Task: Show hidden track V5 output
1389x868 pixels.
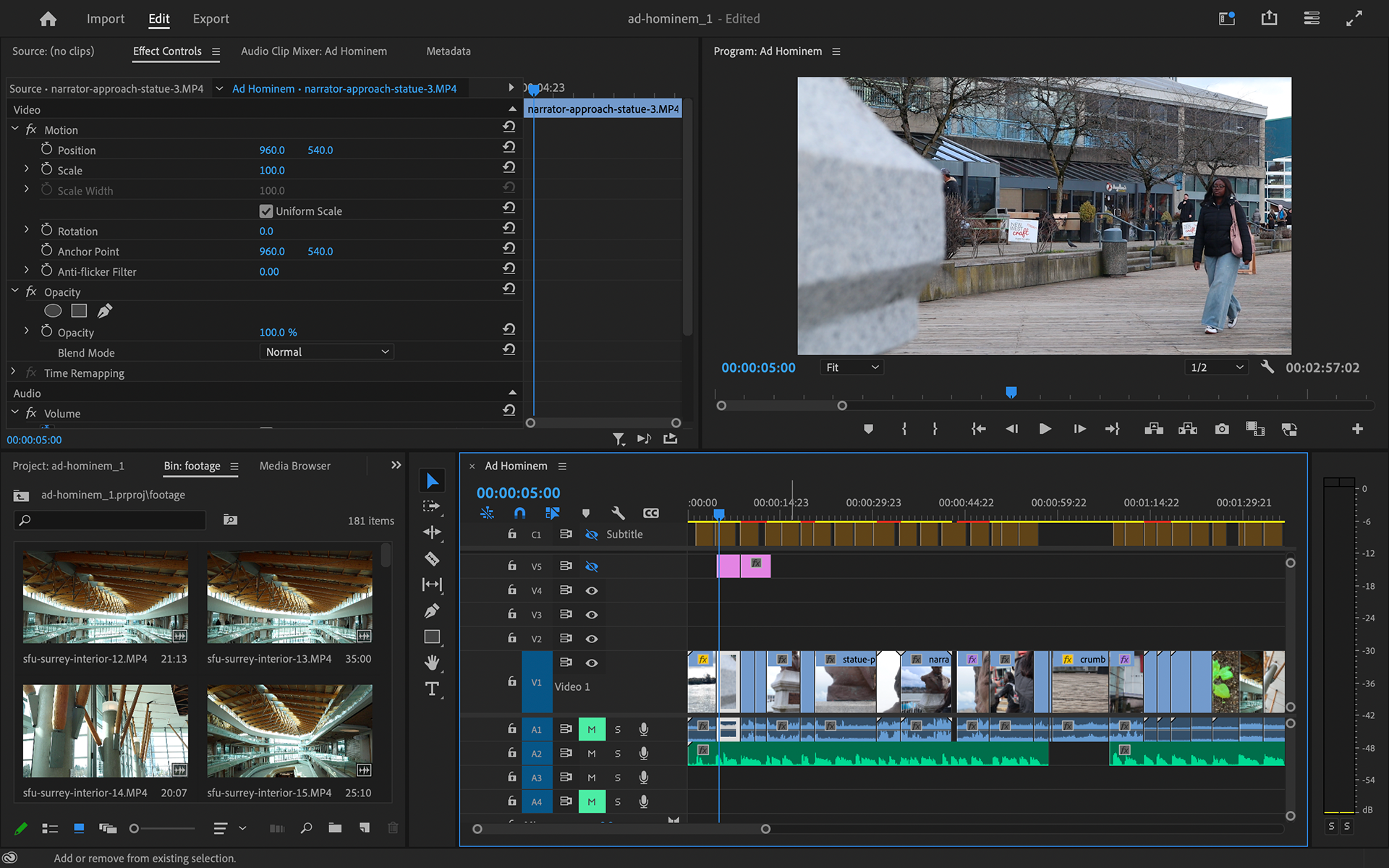Action: (x=592, y=566)
